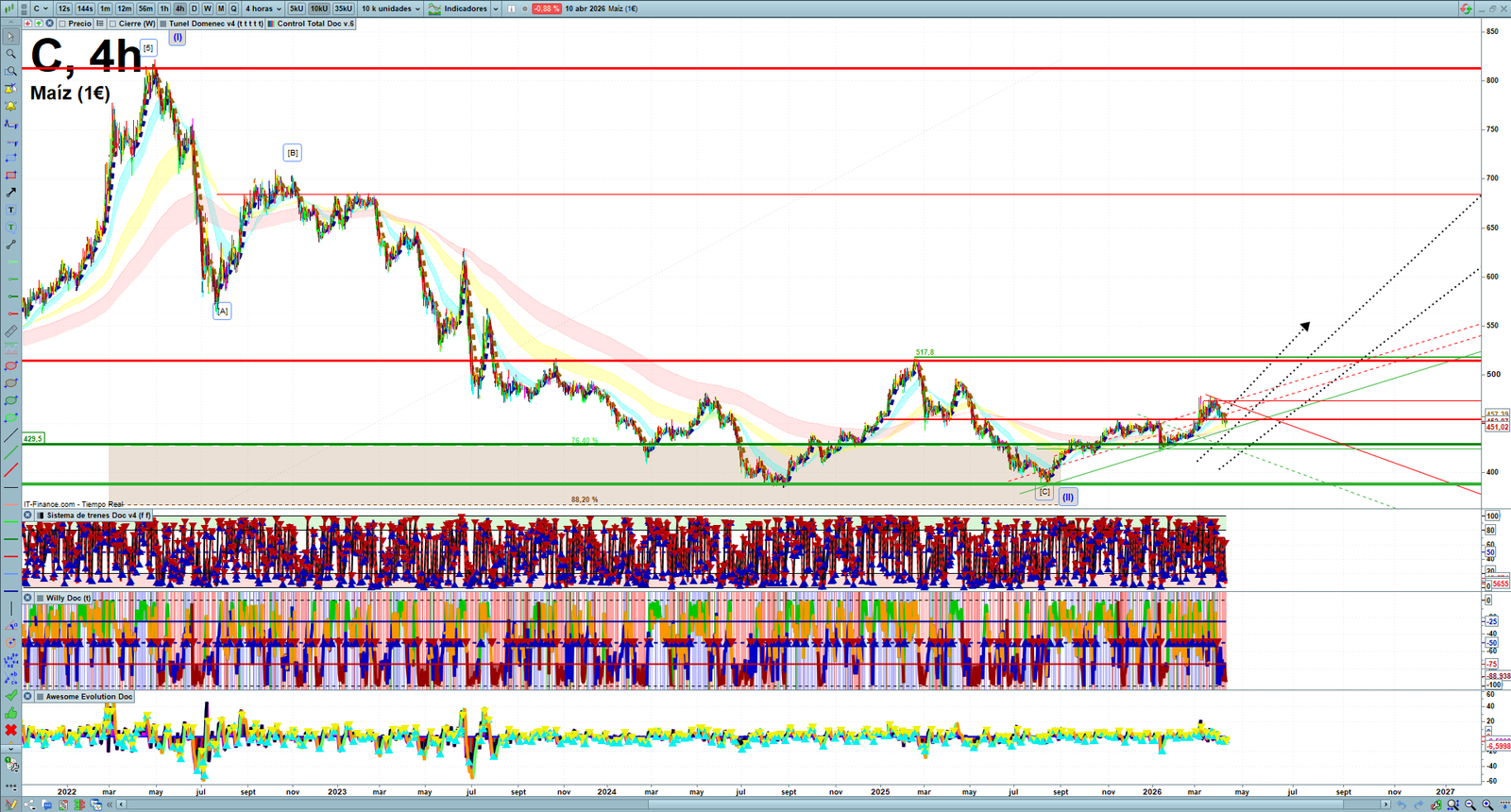Open the Indicadores menu
Viewport: 1511px width, 812px height.
tap(459, 8)
